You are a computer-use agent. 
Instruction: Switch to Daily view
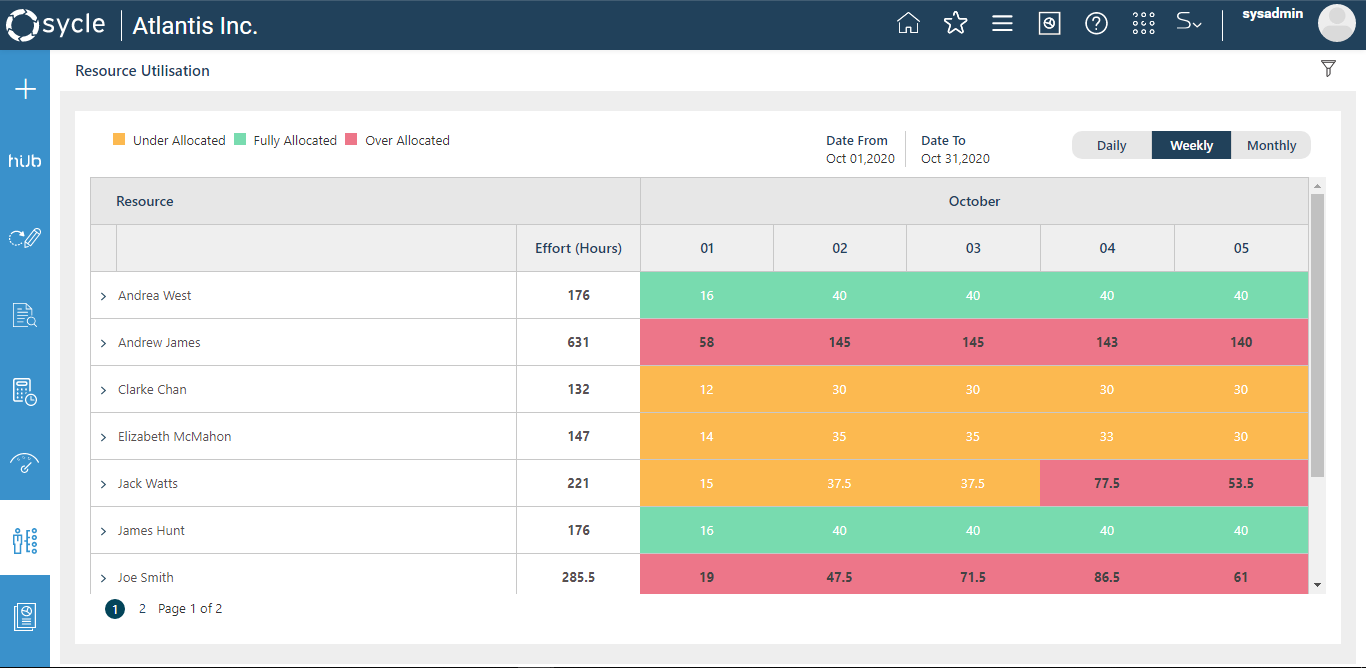point(1112,145)
